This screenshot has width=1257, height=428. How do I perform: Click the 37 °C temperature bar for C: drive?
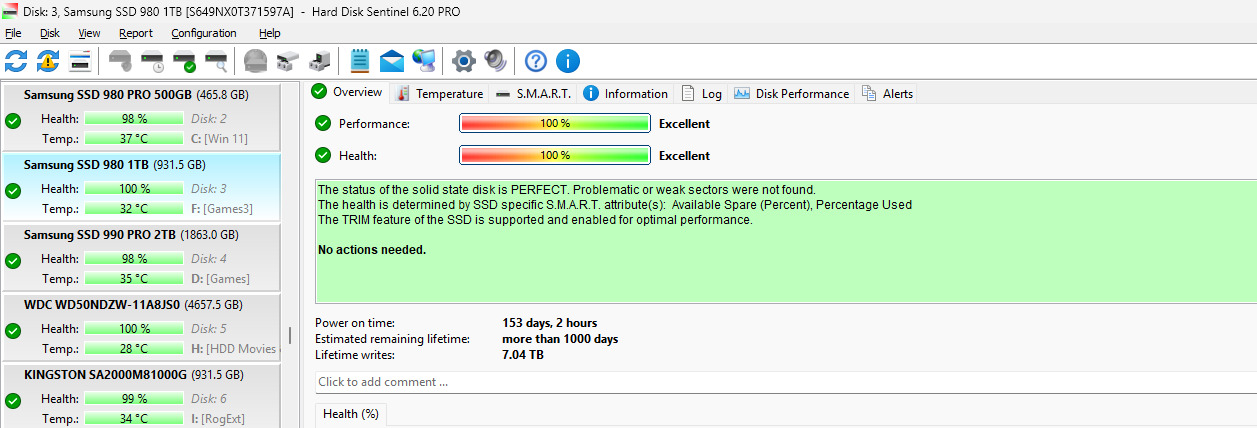click(x=134, y=139)
